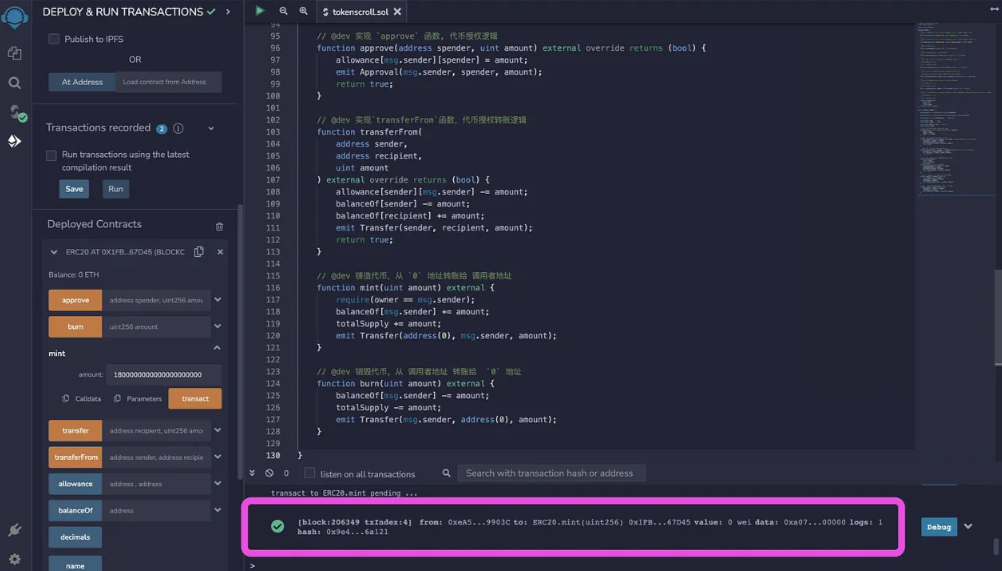Expand panel with arrow beside title
The width and height of the screenshot is (1002, 571).
[227, 11]
